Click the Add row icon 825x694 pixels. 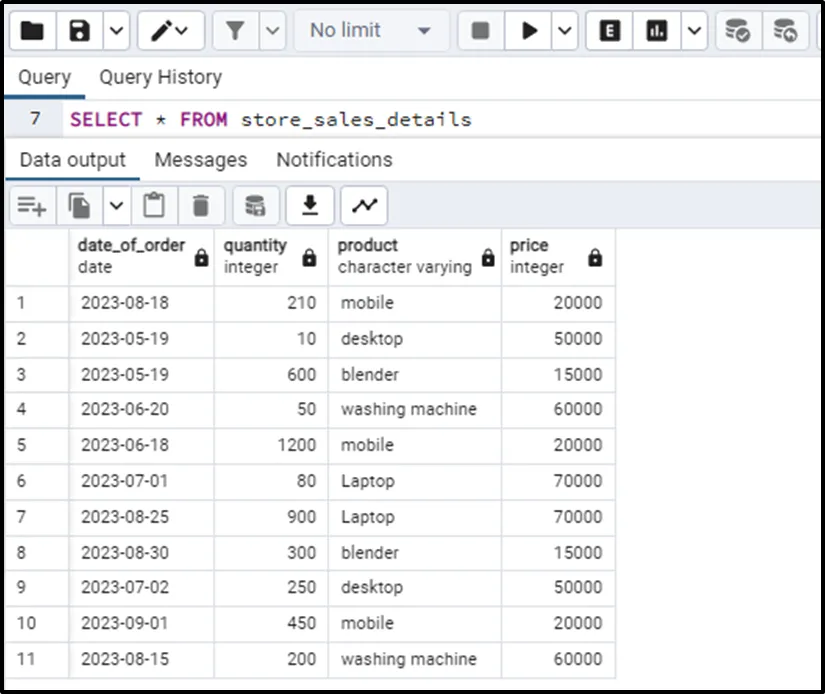32,206
